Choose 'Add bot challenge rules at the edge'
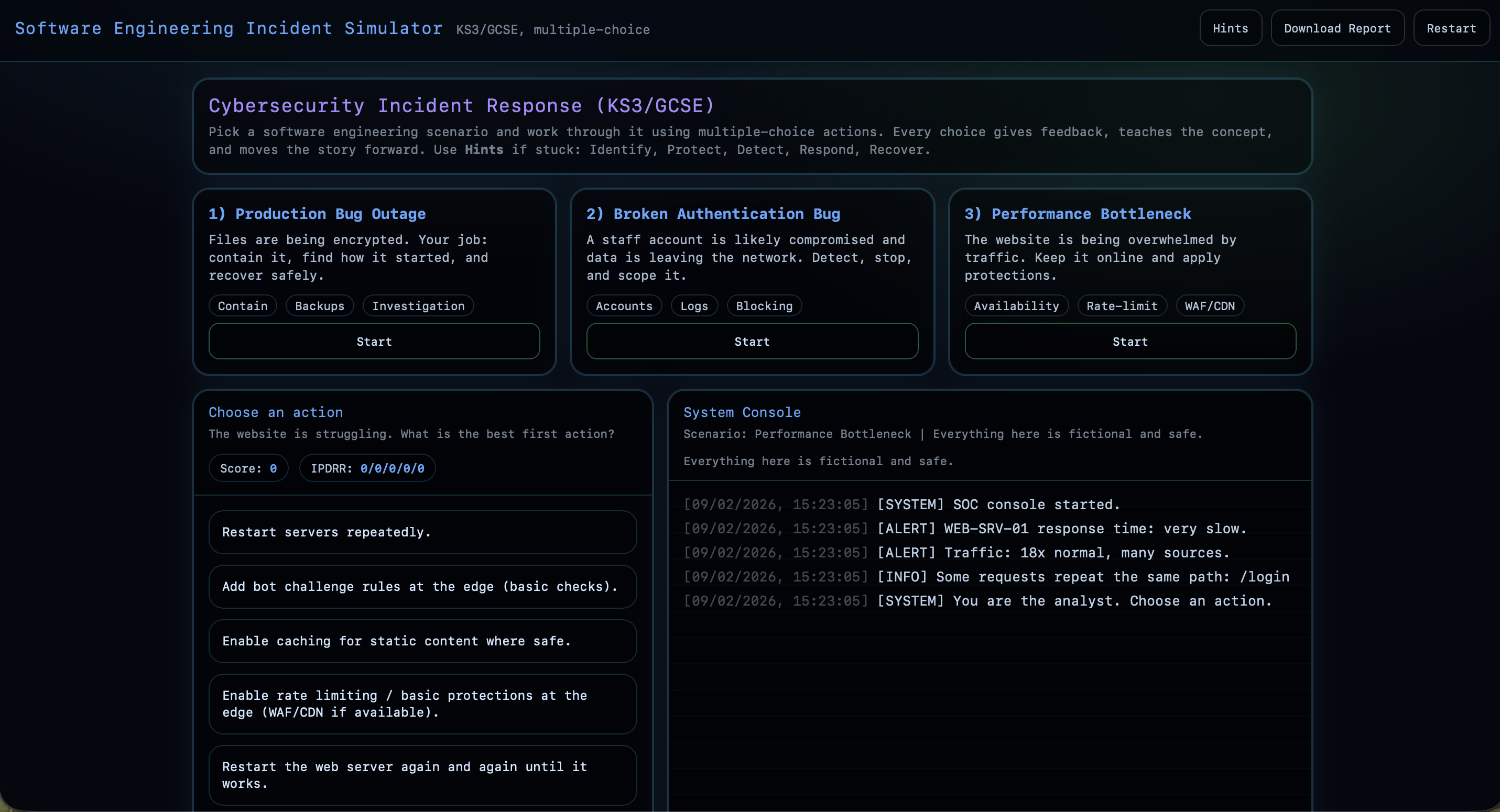The image size is (1500, 812). pos(423,587)
